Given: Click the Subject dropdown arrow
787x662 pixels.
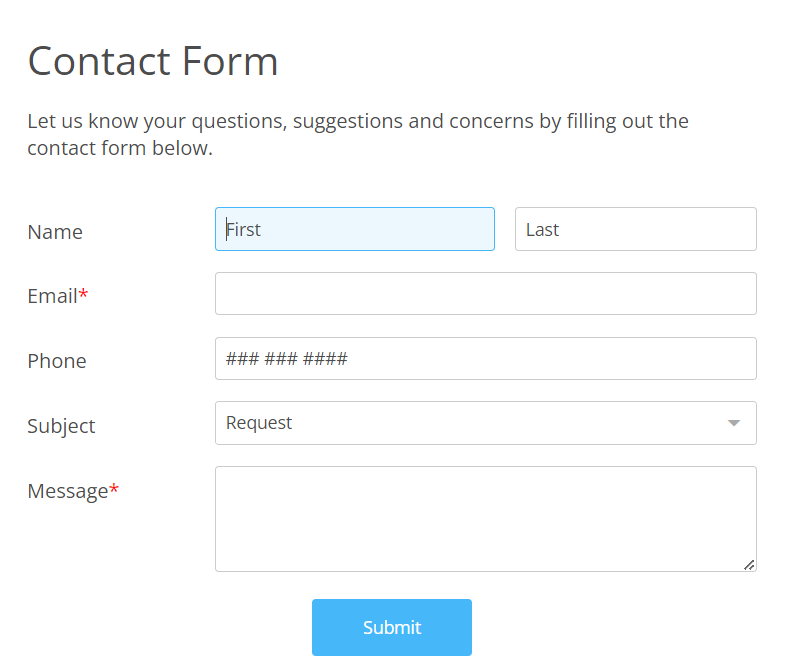Looking at the screenshot, I should coord(734,423).
